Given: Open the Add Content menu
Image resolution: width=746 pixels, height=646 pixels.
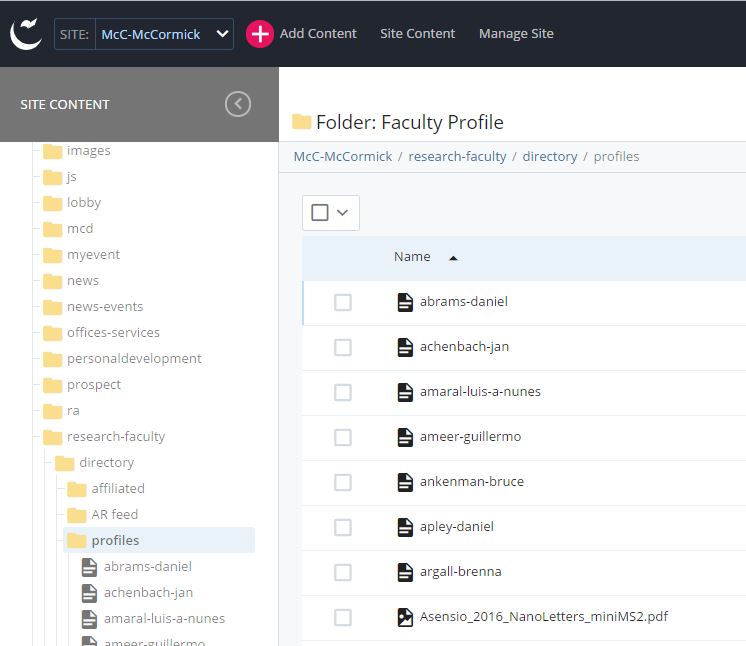Looking at the screenshot, I should pos(318,33).
